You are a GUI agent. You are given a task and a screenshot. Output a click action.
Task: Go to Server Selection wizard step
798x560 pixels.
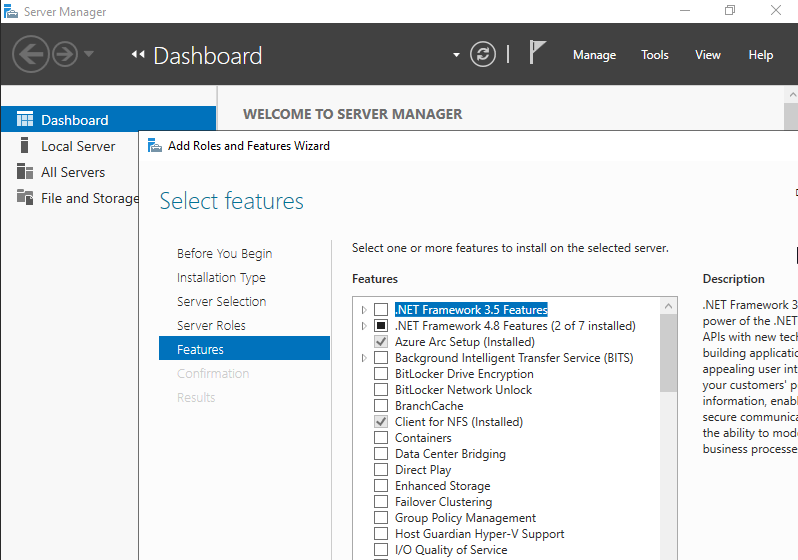pyautogui.click(x=221, y=301)
